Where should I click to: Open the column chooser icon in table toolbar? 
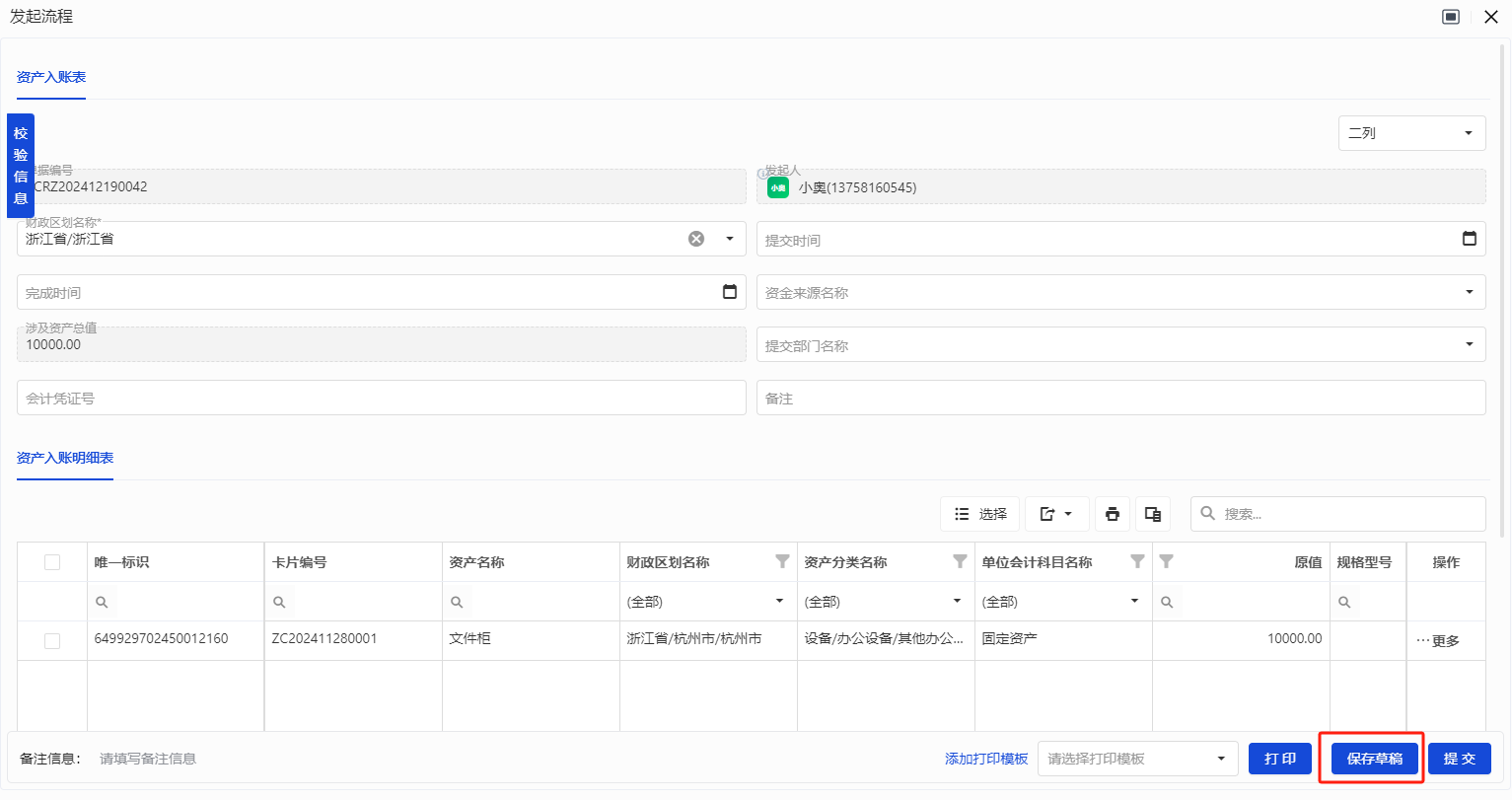click(1152, 514)
